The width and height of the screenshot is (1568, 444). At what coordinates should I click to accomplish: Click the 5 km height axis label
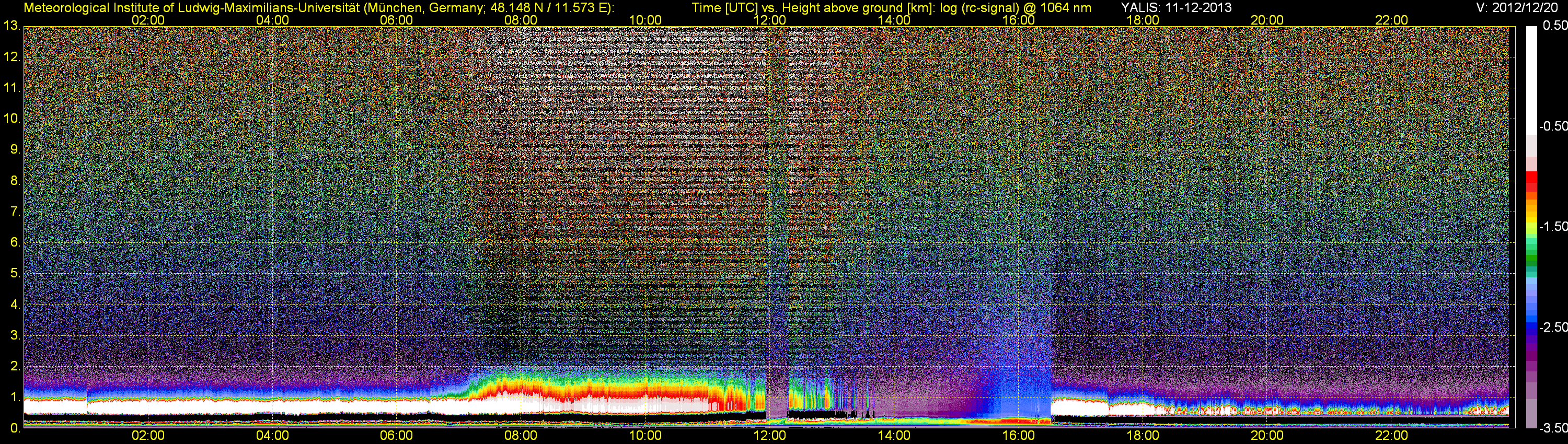[x=15, y=273]
